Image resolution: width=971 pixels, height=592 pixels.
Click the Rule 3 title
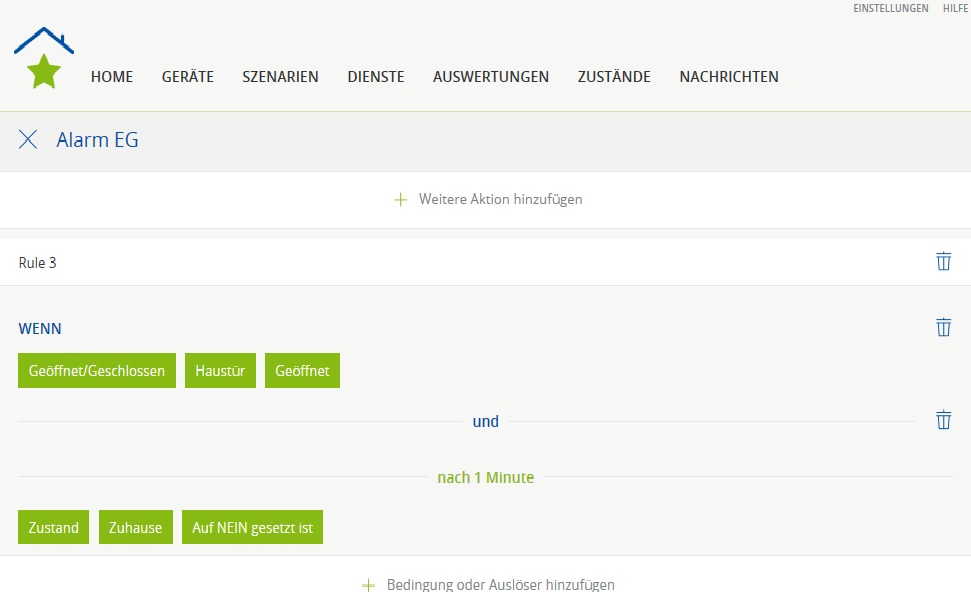[x=37, y=263]
